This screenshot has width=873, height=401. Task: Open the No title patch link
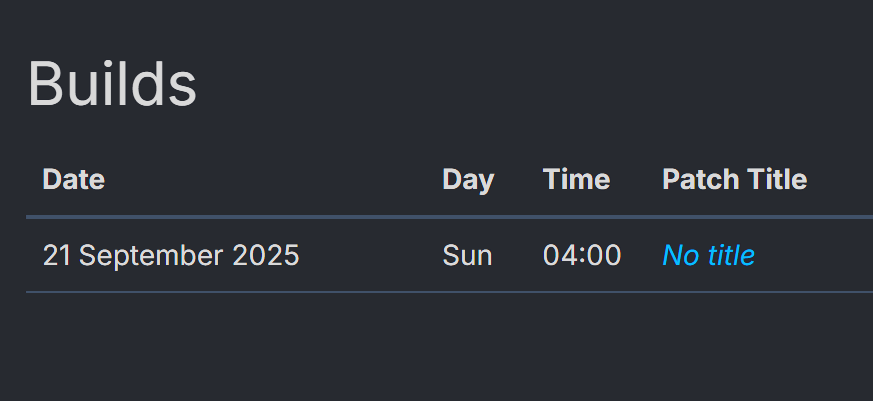coord(708,256)
